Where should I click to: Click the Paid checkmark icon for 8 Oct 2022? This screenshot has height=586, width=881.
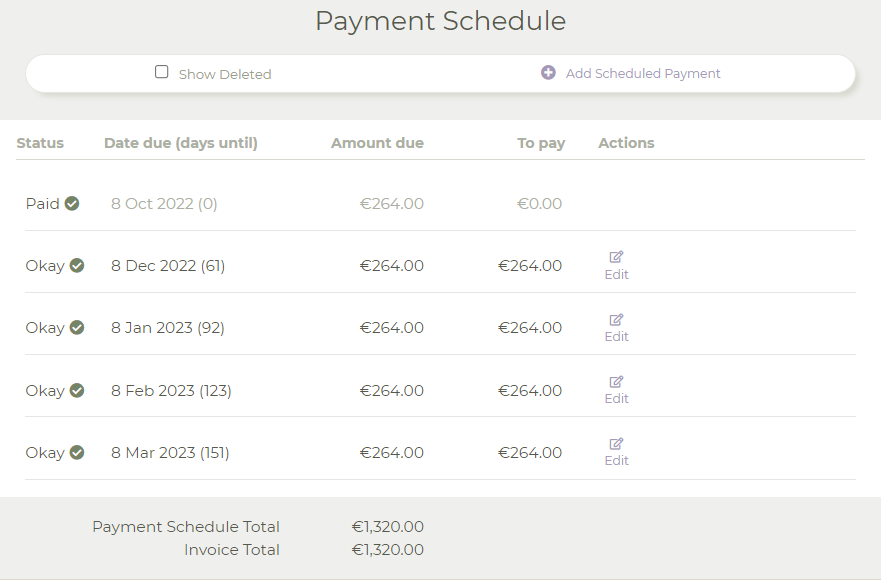[x=72, y=203]
